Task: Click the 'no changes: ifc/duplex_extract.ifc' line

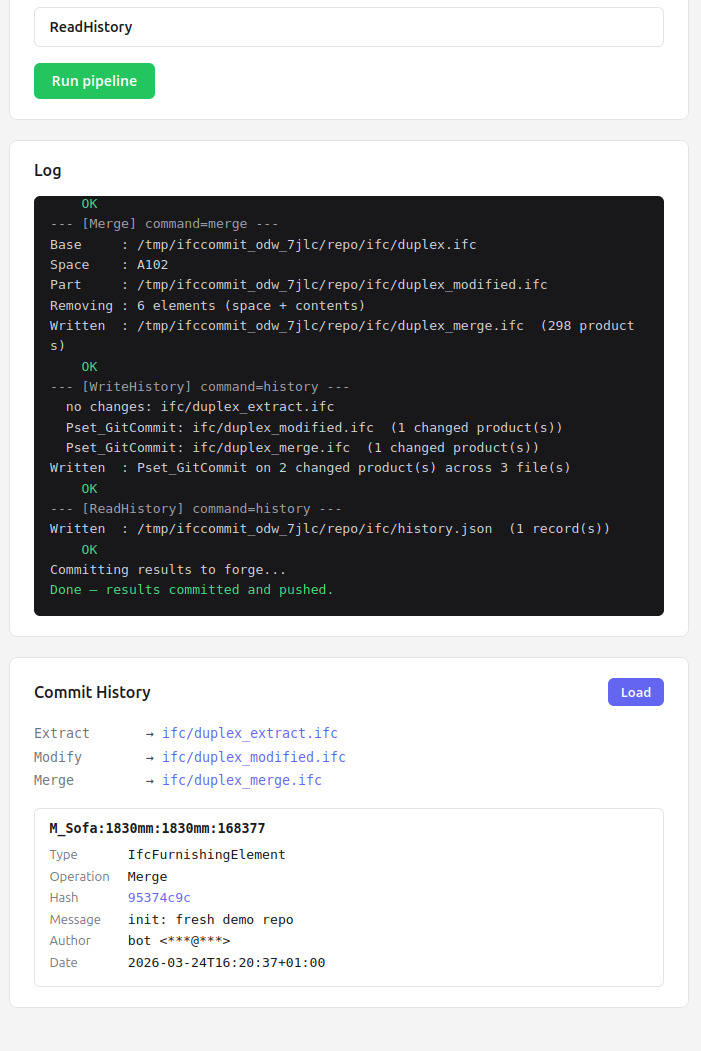Action: (200, 407)
